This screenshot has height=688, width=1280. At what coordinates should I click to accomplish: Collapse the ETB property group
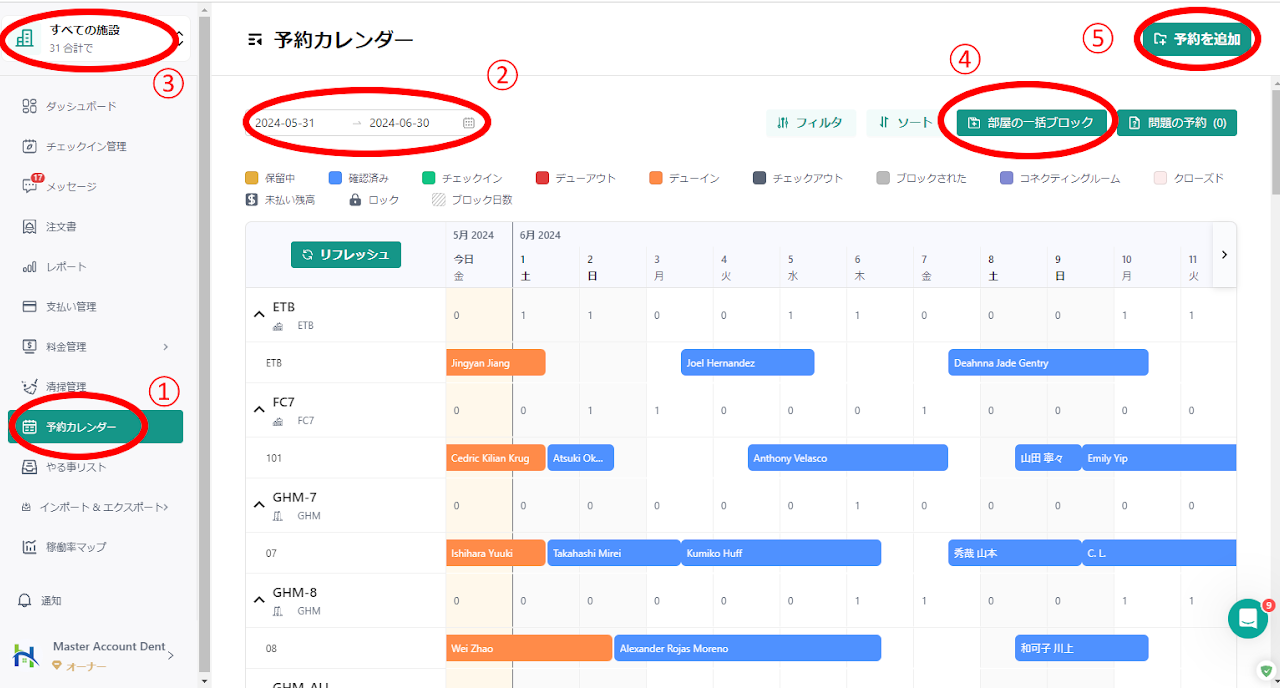tap(258, 314)
